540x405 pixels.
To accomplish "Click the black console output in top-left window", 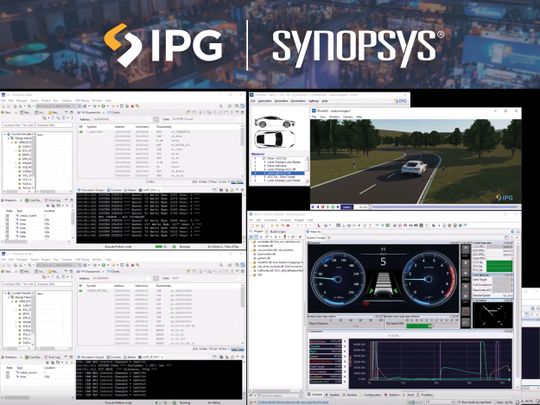I will click(x=159, y=218).
